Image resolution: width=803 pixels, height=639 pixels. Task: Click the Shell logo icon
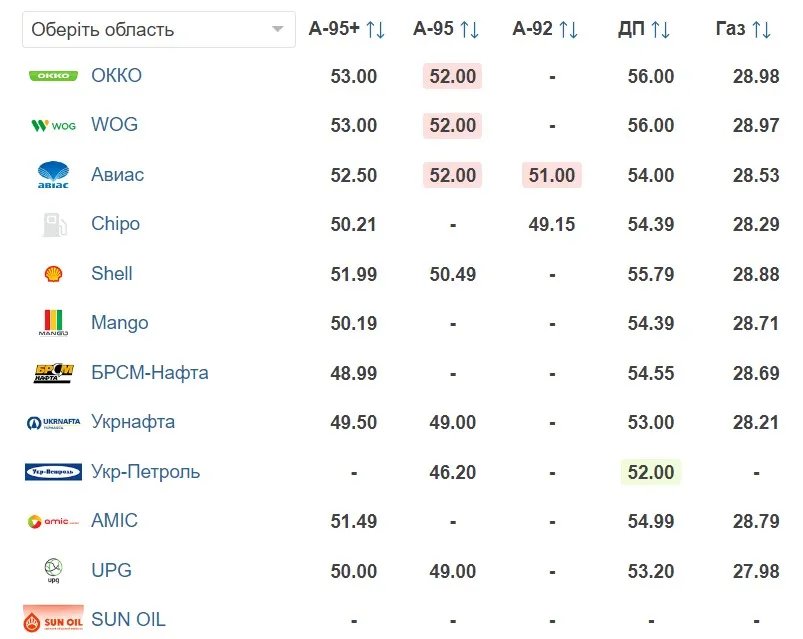click(x=54, y=274)
